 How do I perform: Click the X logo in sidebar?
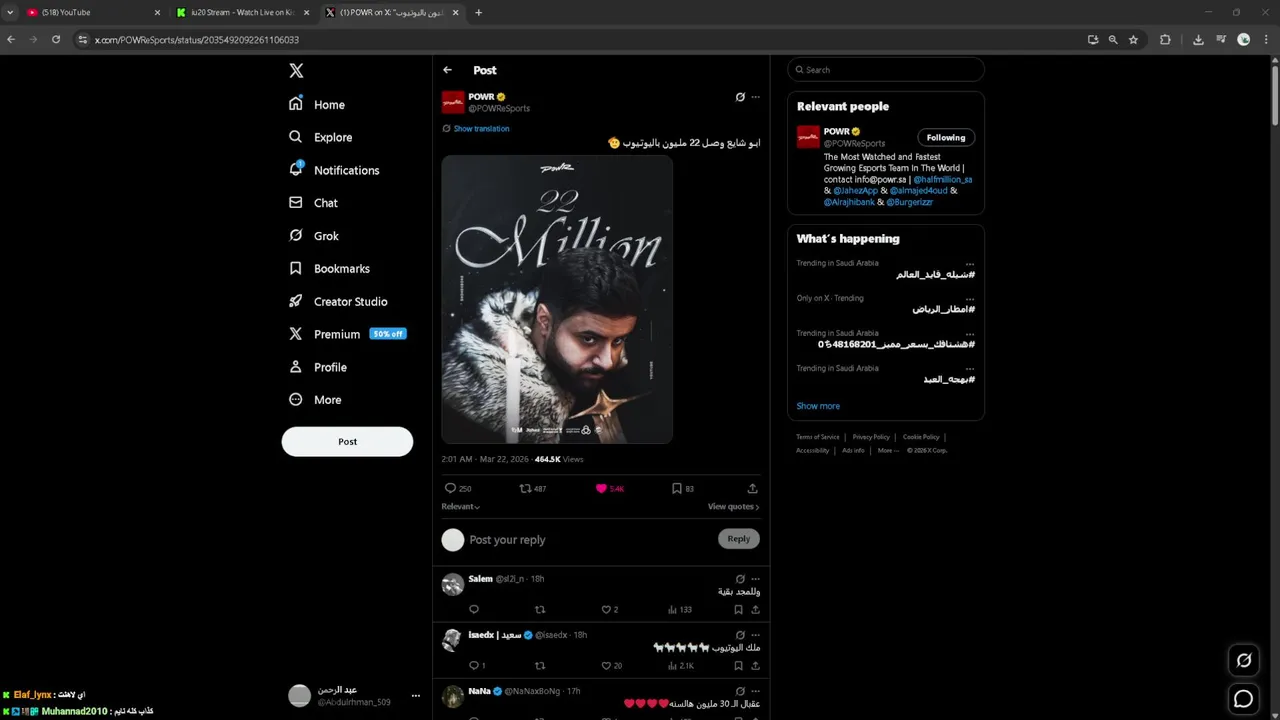tap(296, 71)
